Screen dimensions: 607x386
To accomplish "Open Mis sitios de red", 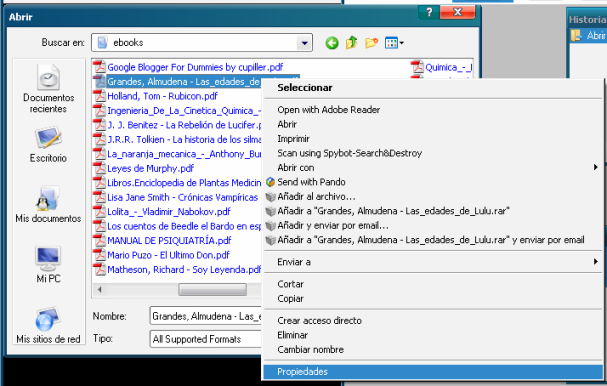I will [48, 325].
